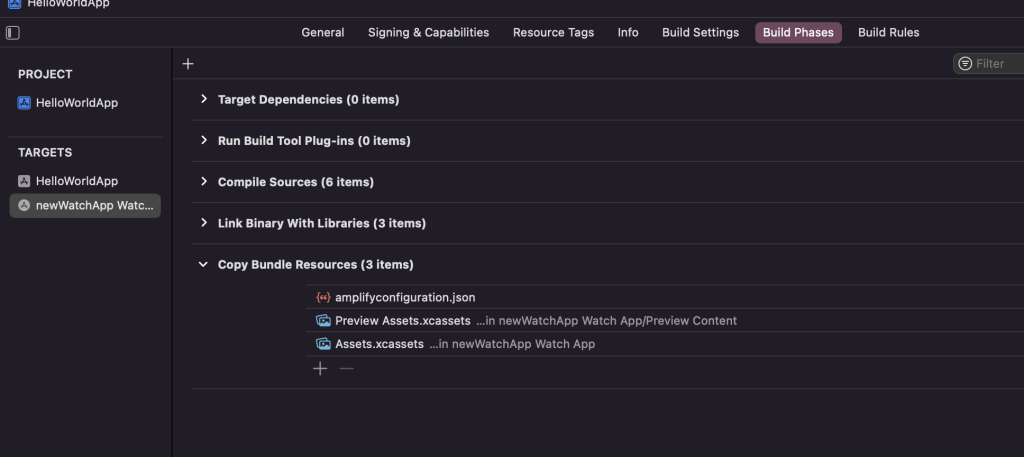Click the HelloWorldApp project icon in the title

point(14,3)
